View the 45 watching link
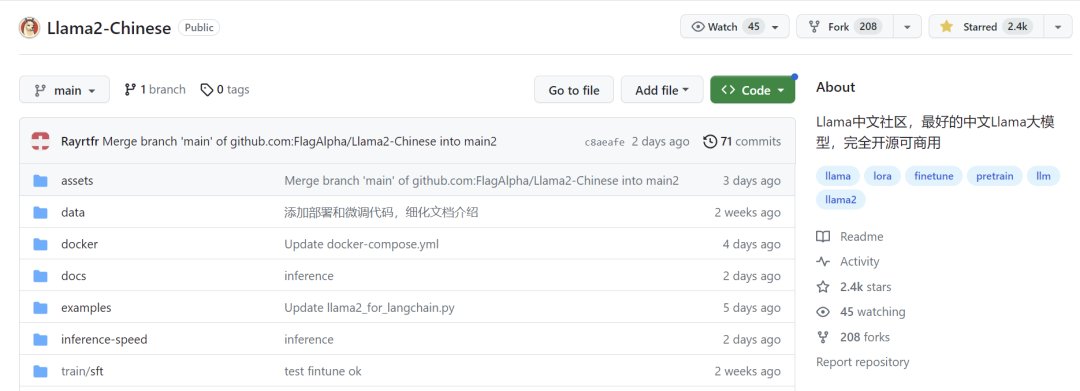The image size is (1080, 391). point(861,312)
